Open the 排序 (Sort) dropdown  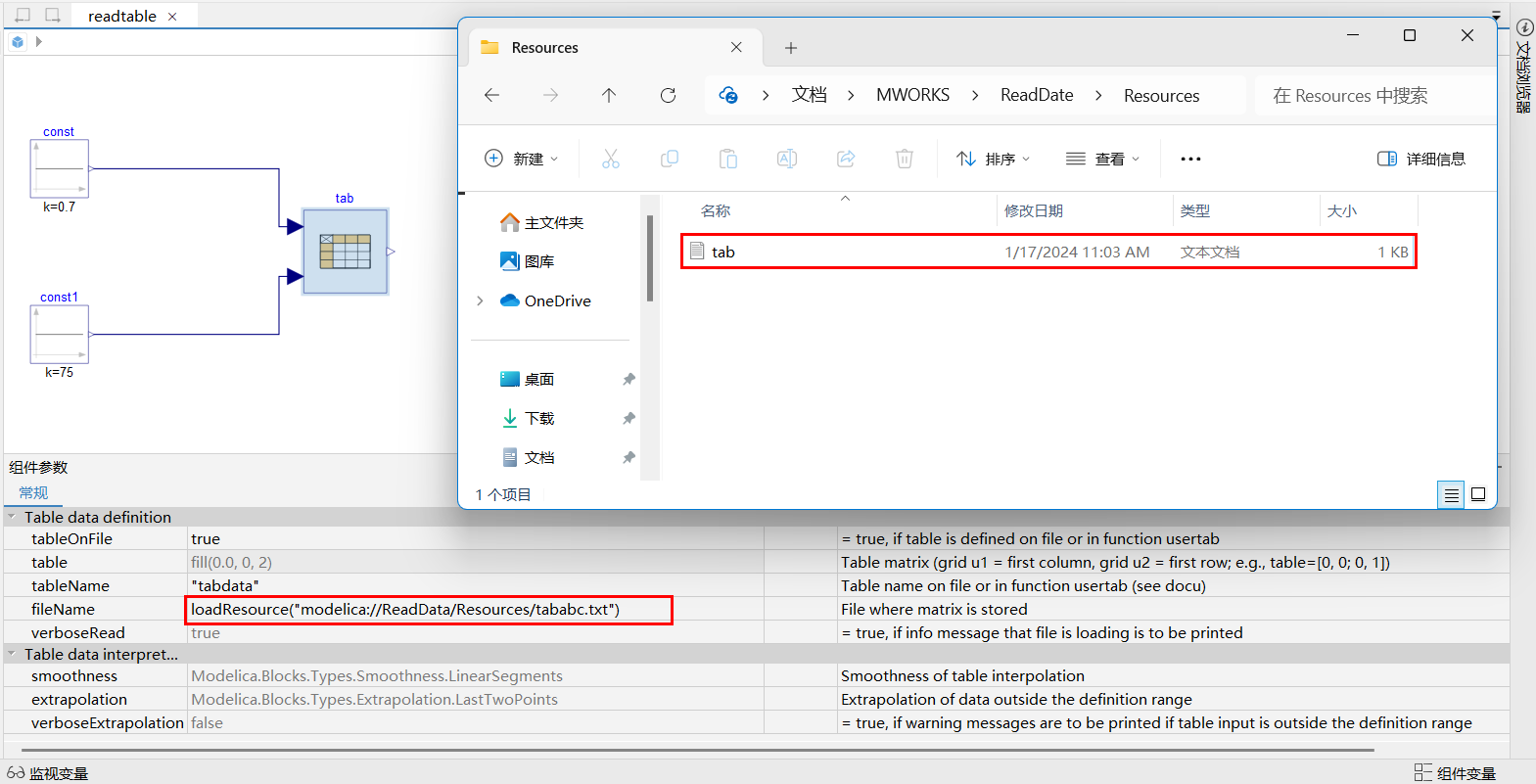tap(993, 159)
